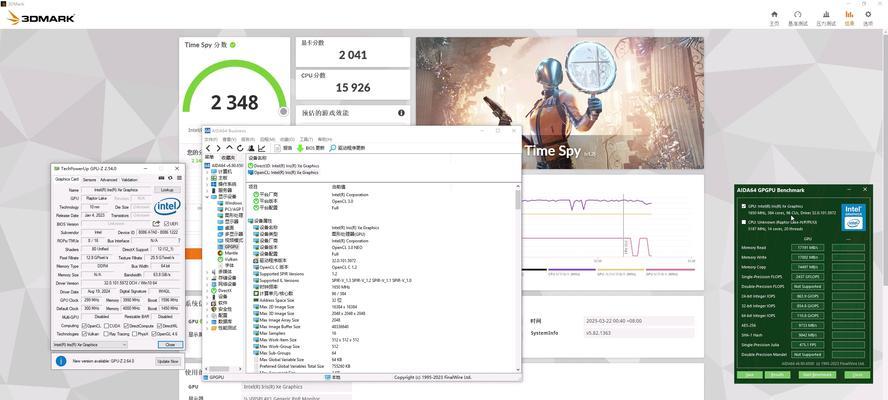Click the Results button in GPGPU Benchmark
The width and height of the screenshot is (888, 400).
778,375
